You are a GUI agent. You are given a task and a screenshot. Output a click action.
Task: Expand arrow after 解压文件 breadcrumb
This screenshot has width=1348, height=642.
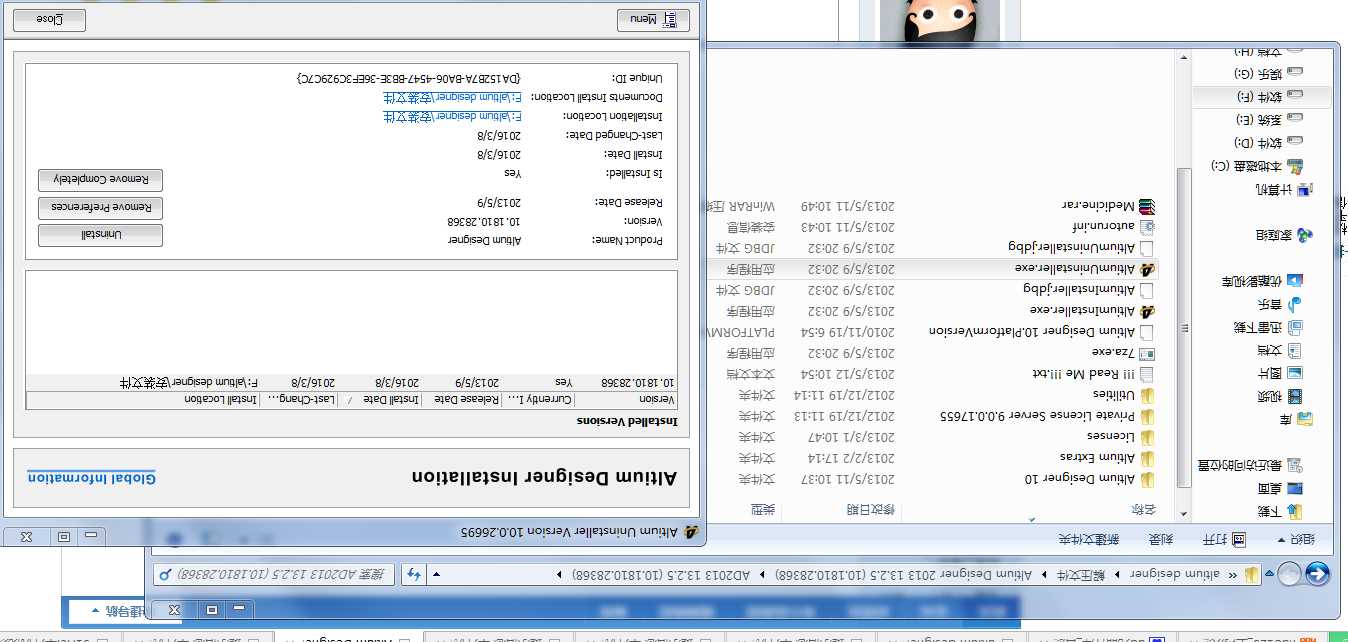[x=1043, y=575]
